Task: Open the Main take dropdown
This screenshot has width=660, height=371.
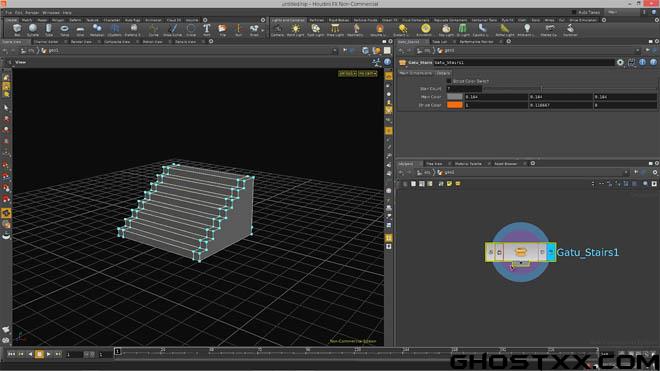Action: coord(621,12)
